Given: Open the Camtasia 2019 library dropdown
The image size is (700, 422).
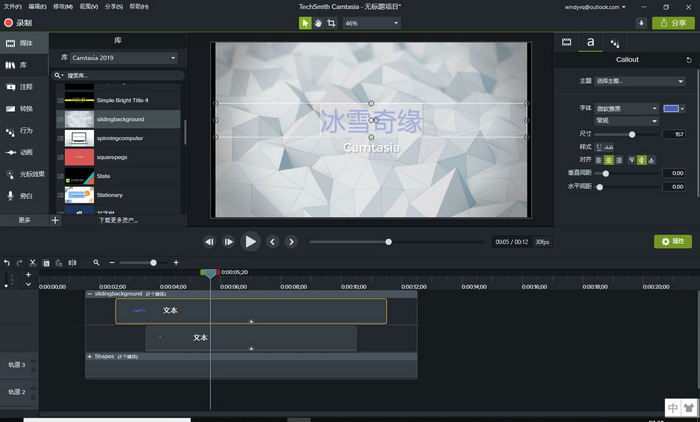Looking at the screenshot, I should pos(123,58).
